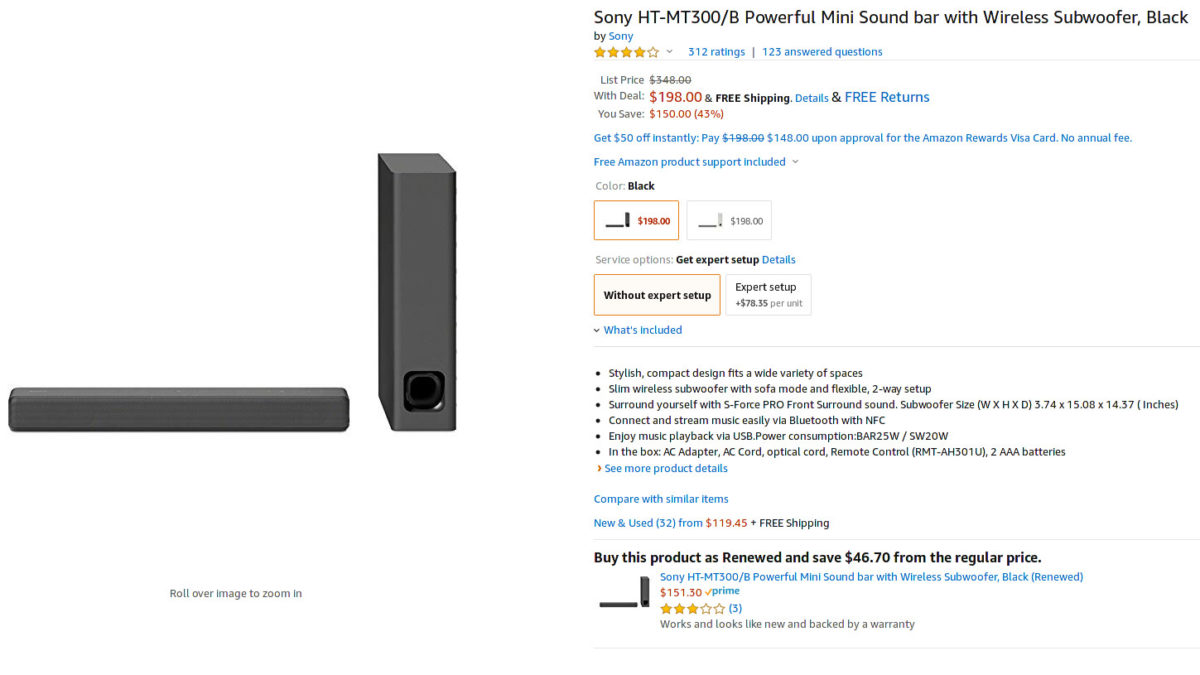Click the FREE Returns link
The image size is (1200, 675).
point(887,97)
